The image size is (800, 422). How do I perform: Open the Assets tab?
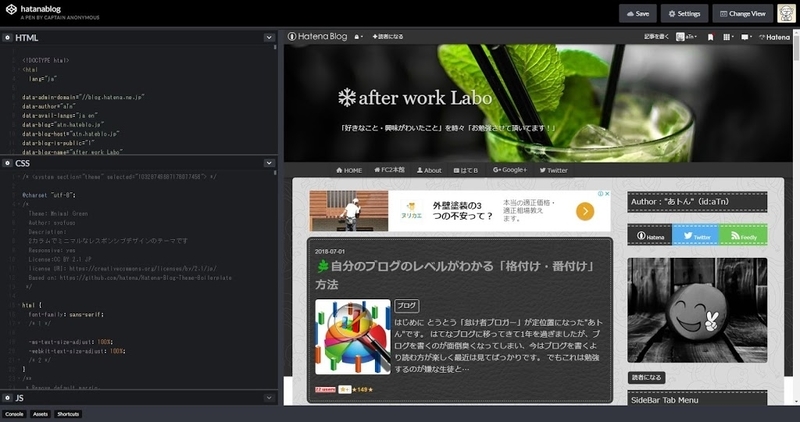pos(41,413)
